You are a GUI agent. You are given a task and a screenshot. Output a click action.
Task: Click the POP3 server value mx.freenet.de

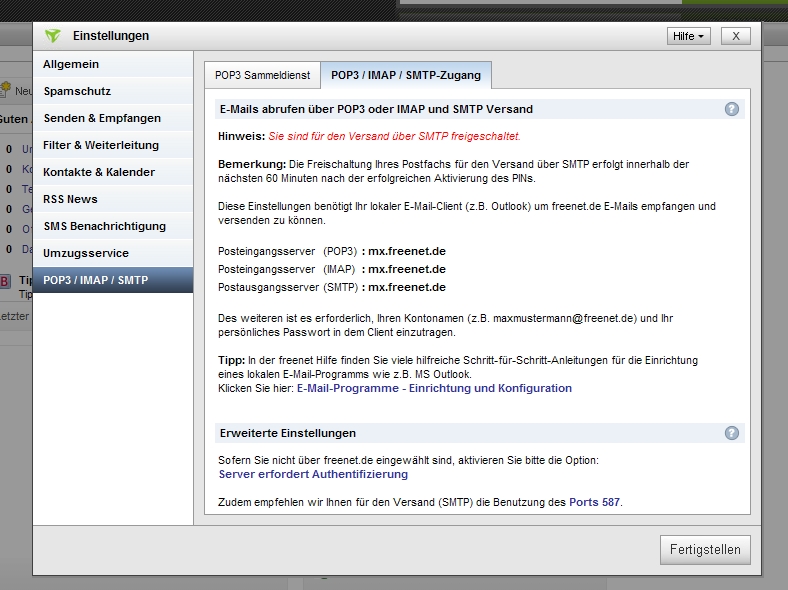(407, 251)
